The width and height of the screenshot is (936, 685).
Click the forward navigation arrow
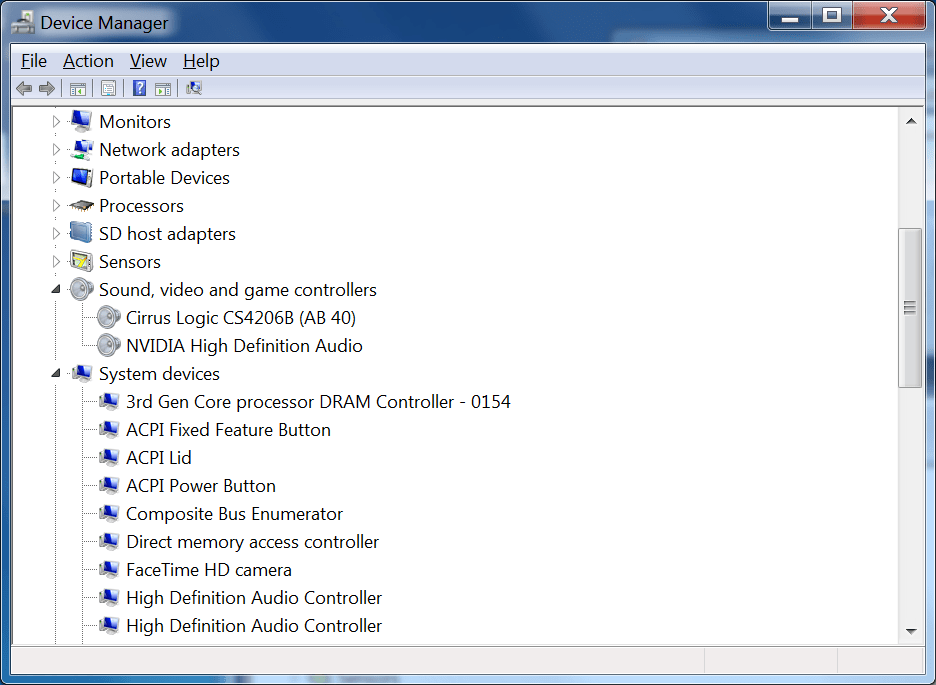(x=47, y=88)
